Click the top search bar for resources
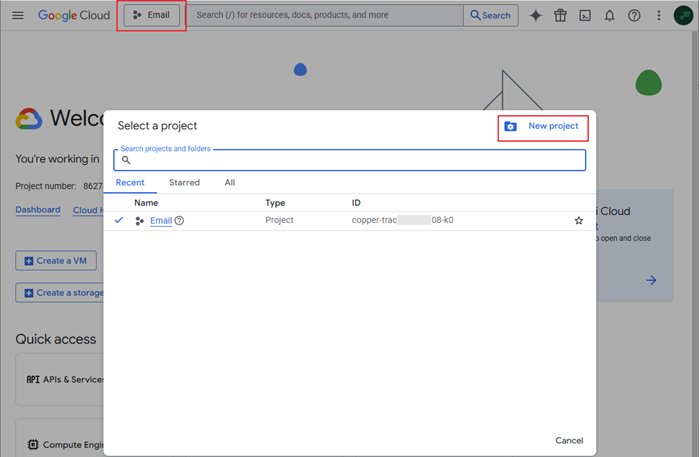The width and height of the screenshot is (699, 457). pyautogui.click(x=325, y=15)
